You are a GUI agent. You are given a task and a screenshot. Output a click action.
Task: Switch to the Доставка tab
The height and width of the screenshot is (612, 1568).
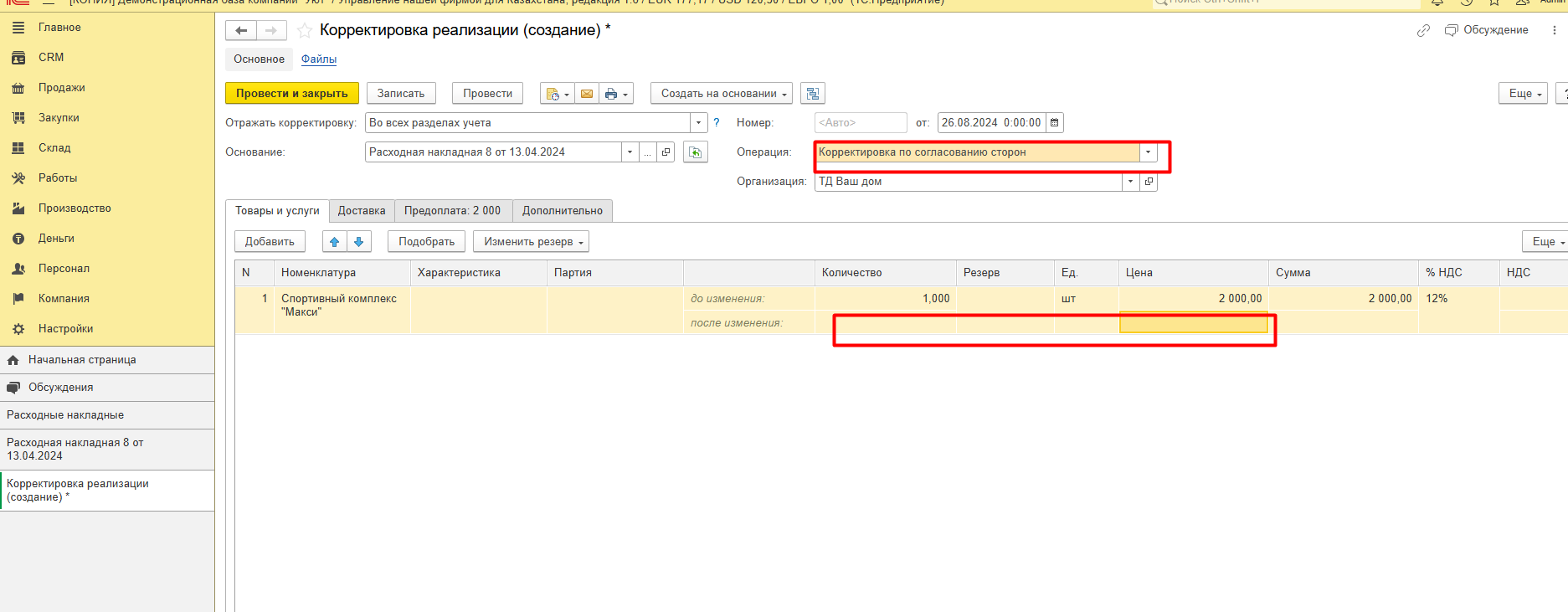click(x=362, y=211)
